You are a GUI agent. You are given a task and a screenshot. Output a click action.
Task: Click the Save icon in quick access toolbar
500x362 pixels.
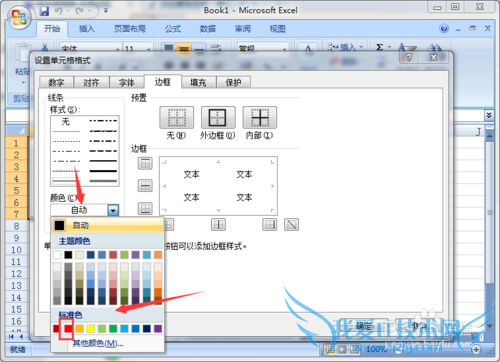tap(44, 11)
